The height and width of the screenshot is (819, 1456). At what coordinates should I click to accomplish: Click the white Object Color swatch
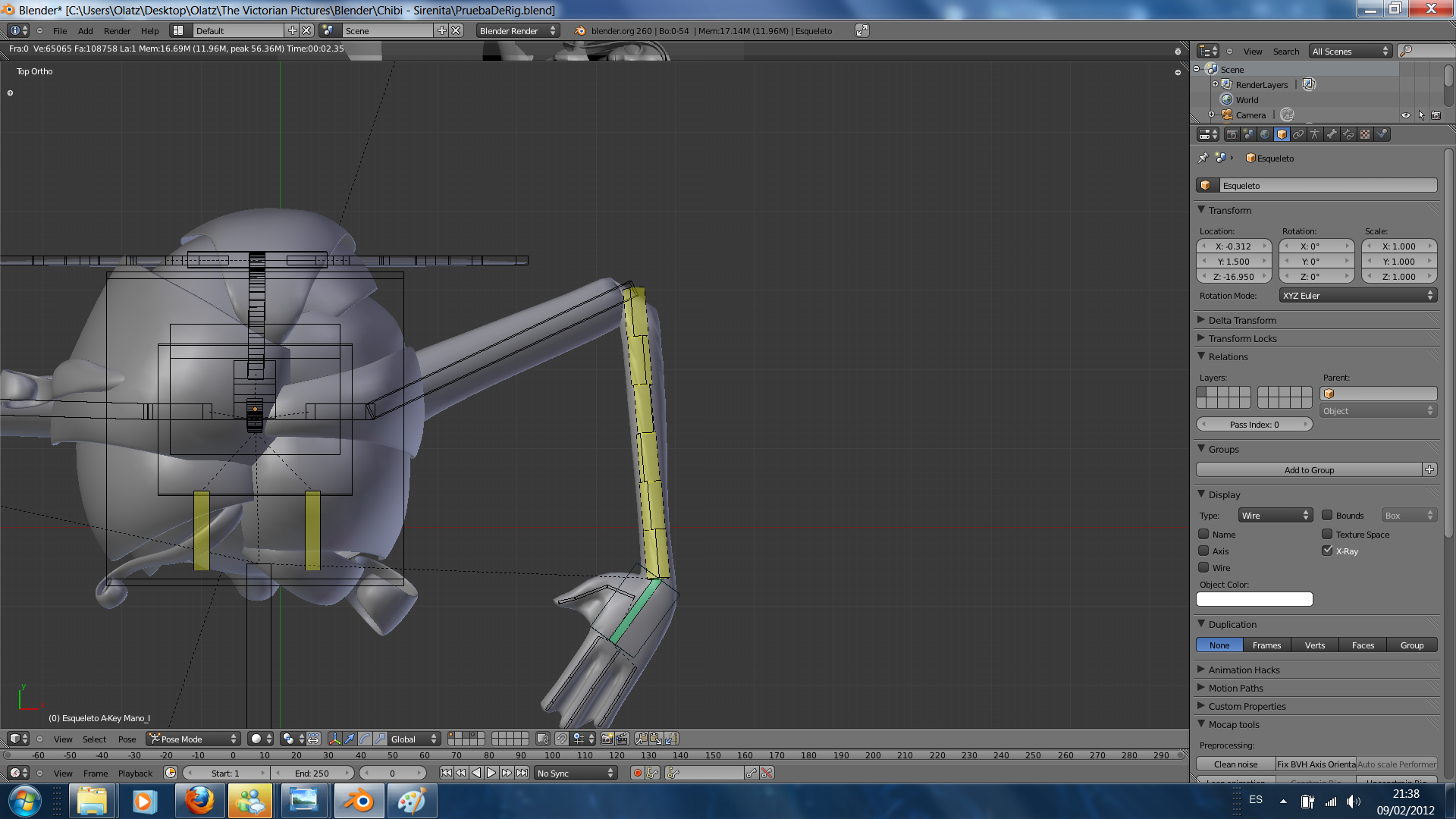(x=1254, y=599)
